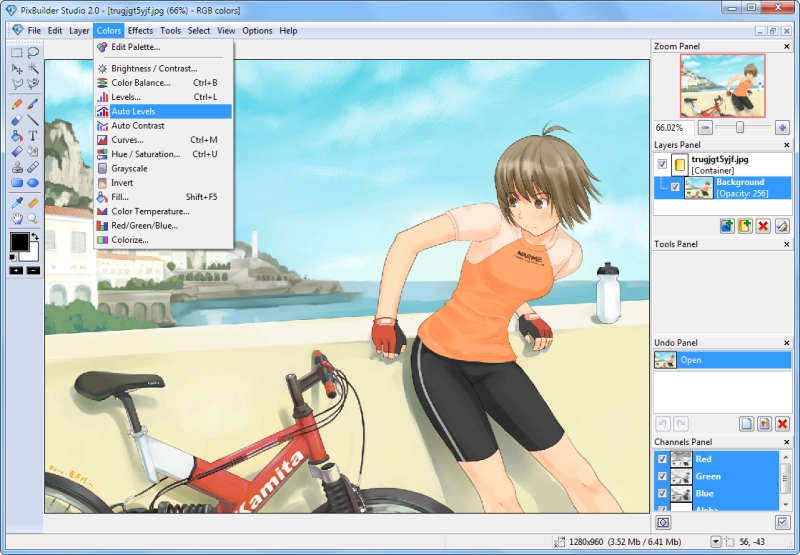This screenshot has width=800, height=555.
Task: Click zoom in plus button
Action: (x=782, y=128)
